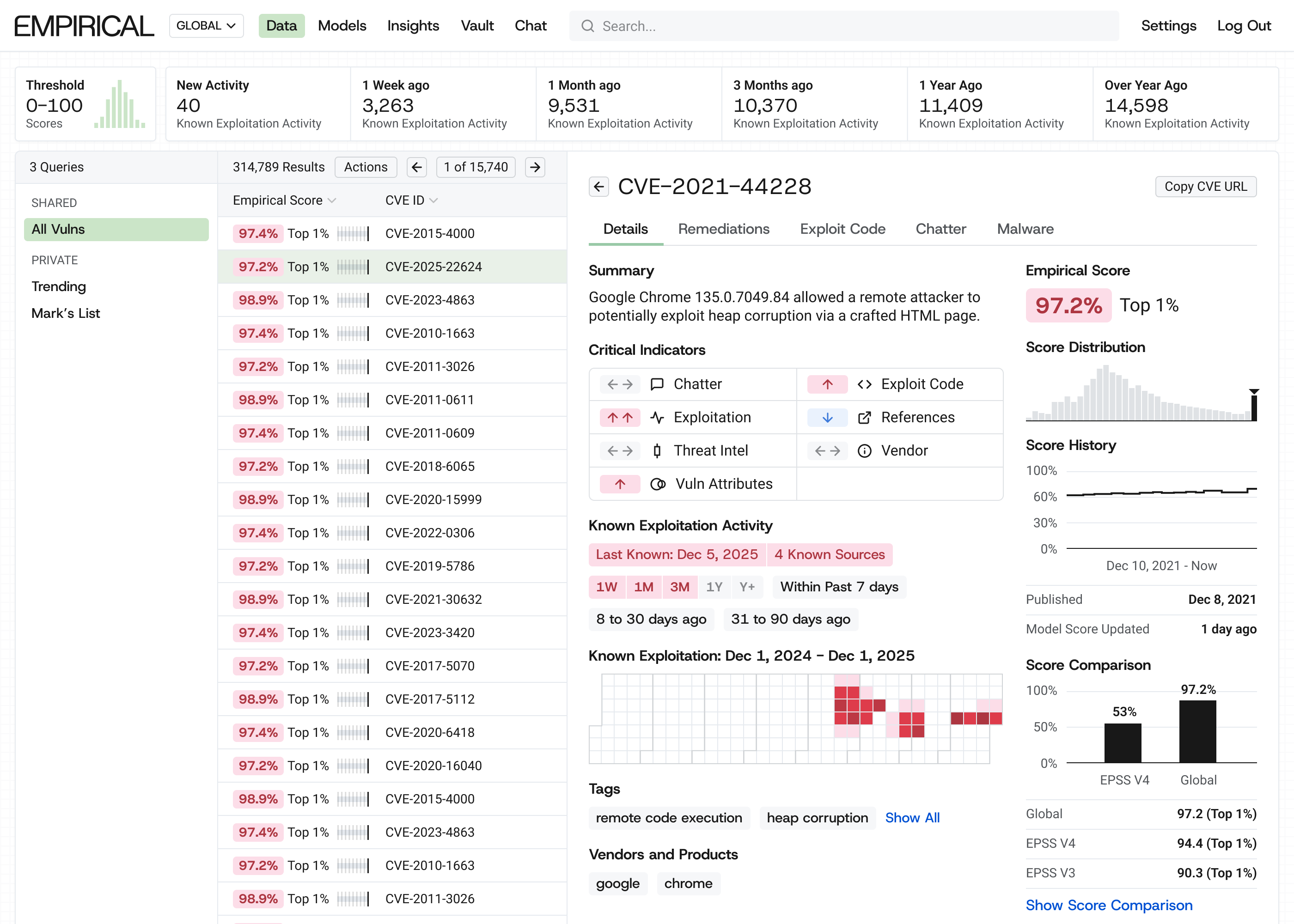
Task: Click the Copy CVE URL button
Action: (1205, 187)
